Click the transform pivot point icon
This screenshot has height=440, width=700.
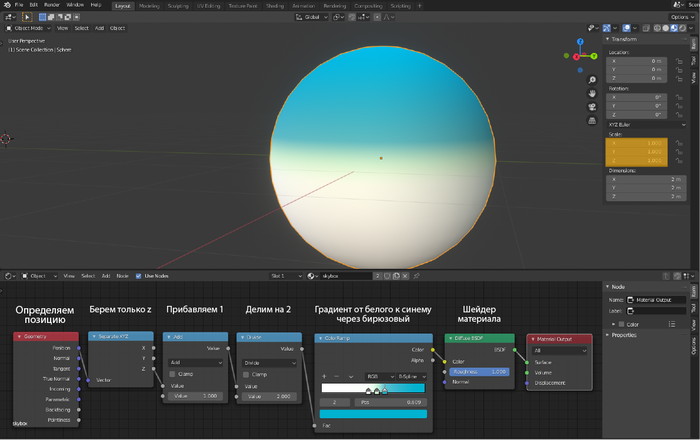[338, 17]
